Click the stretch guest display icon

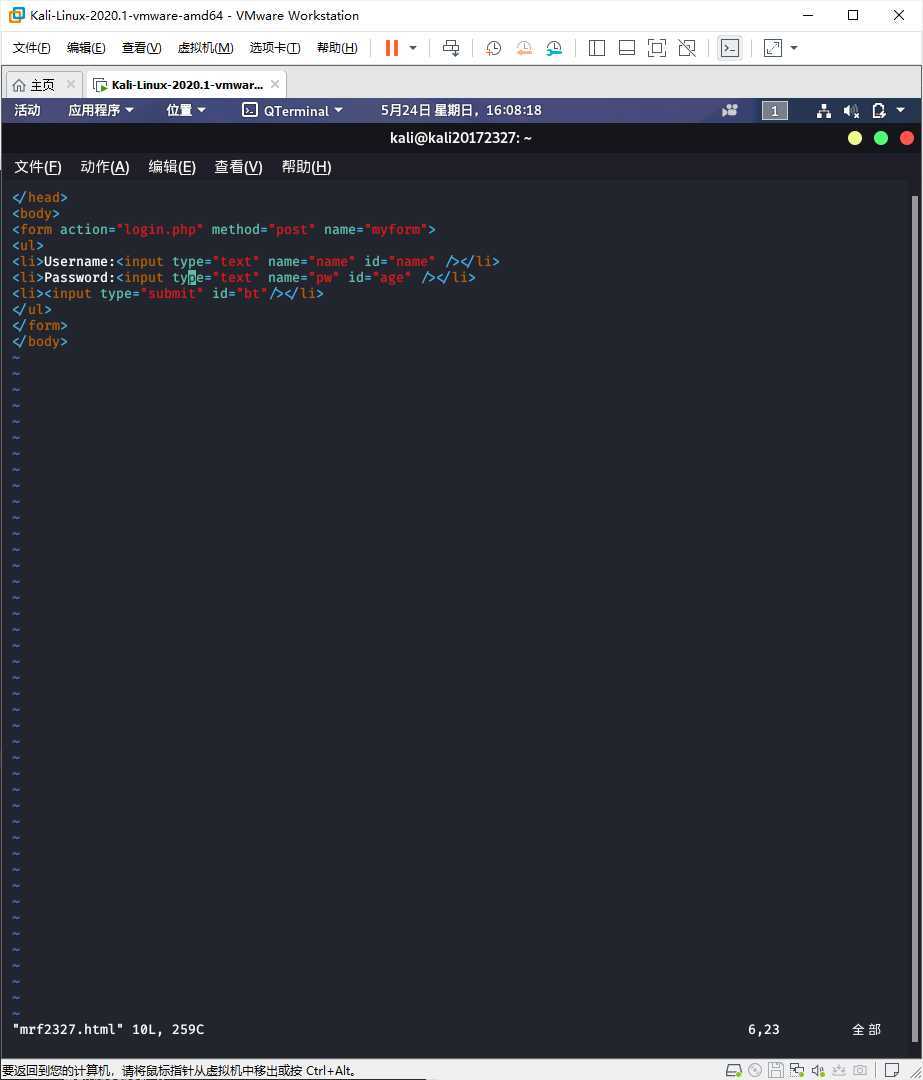(x=773, y=48)
